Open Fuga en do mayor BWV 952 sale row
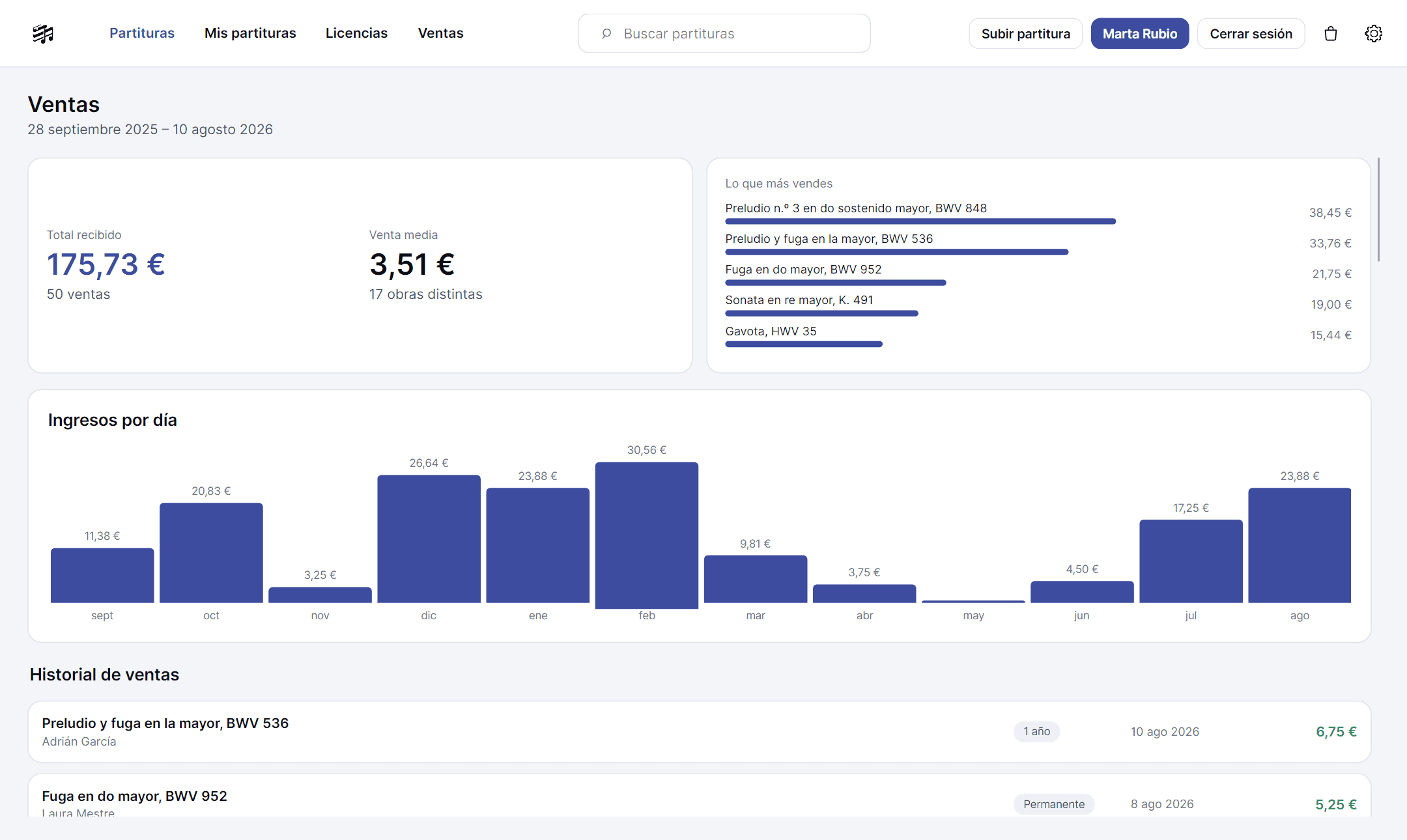 [x=699, y=796]
